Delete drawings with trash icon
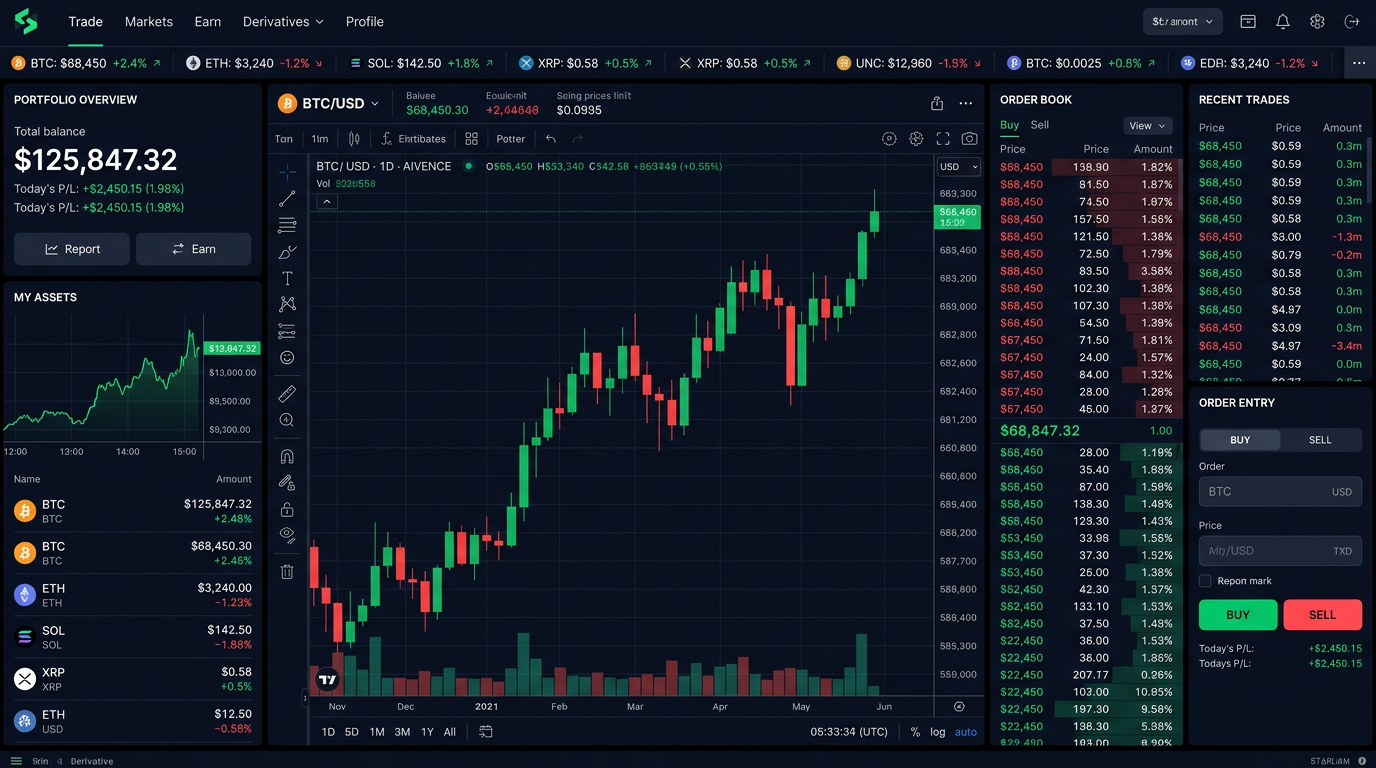 [x=287, y=572]
